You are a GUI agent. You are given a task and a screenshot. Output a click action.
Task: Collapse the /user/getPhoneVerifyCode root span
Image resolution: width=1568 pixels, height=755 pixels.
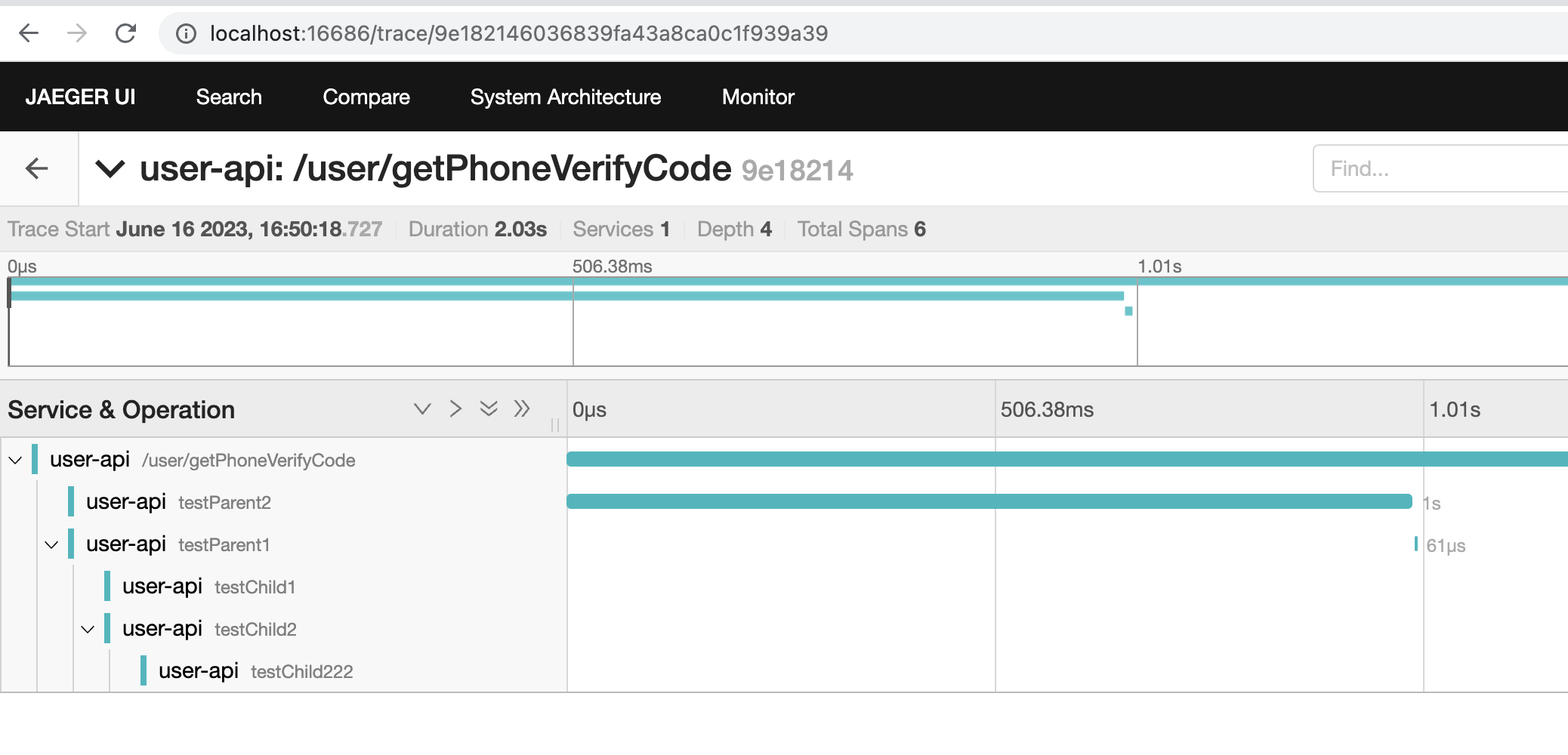[15, 460]
